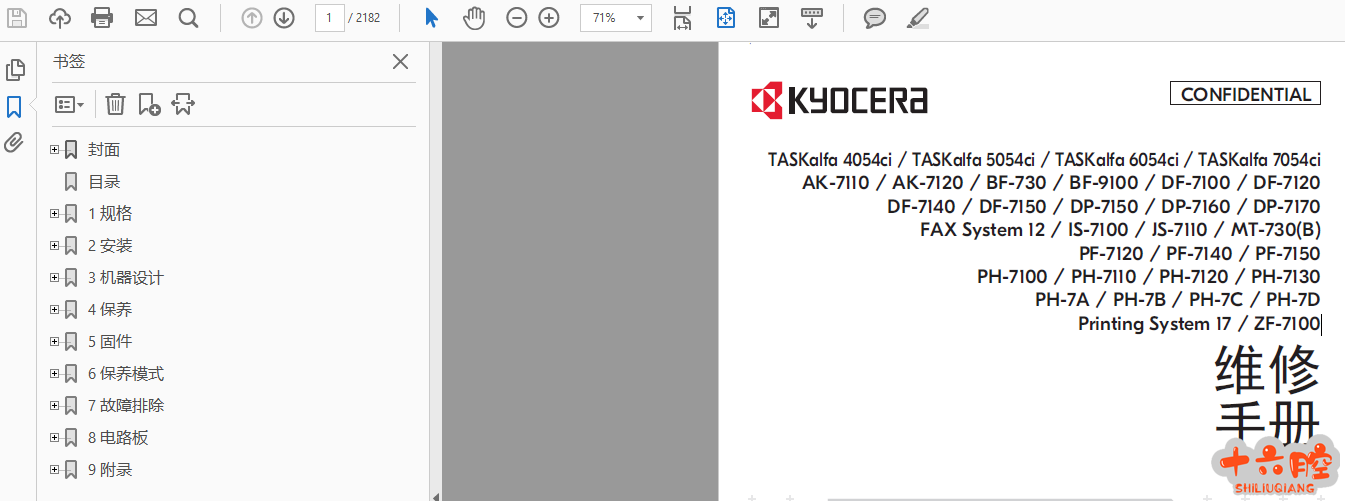Click the print icon in toolbar

click(x=102, y=18)
